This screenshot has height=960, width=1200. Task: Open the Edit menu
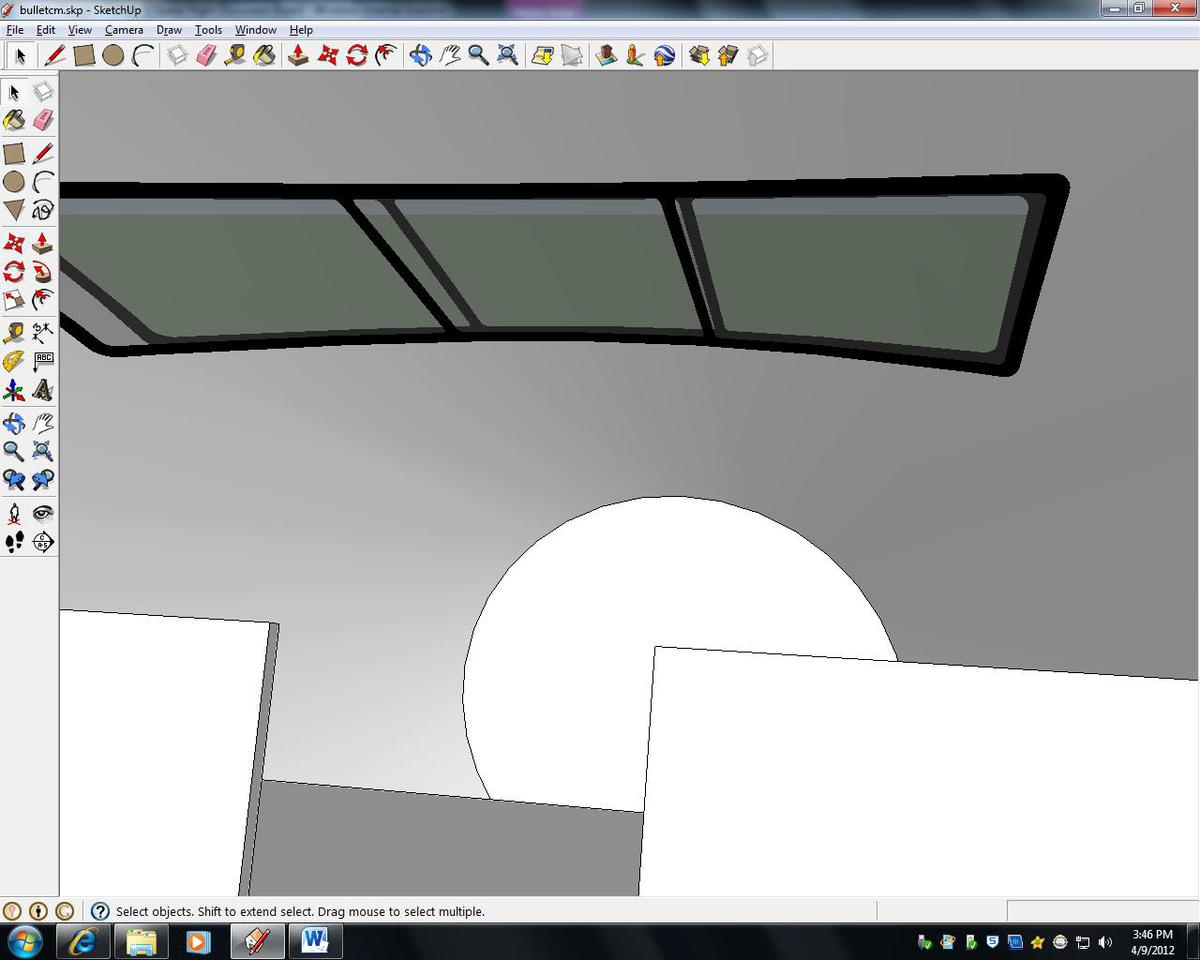tap(46, 30)
